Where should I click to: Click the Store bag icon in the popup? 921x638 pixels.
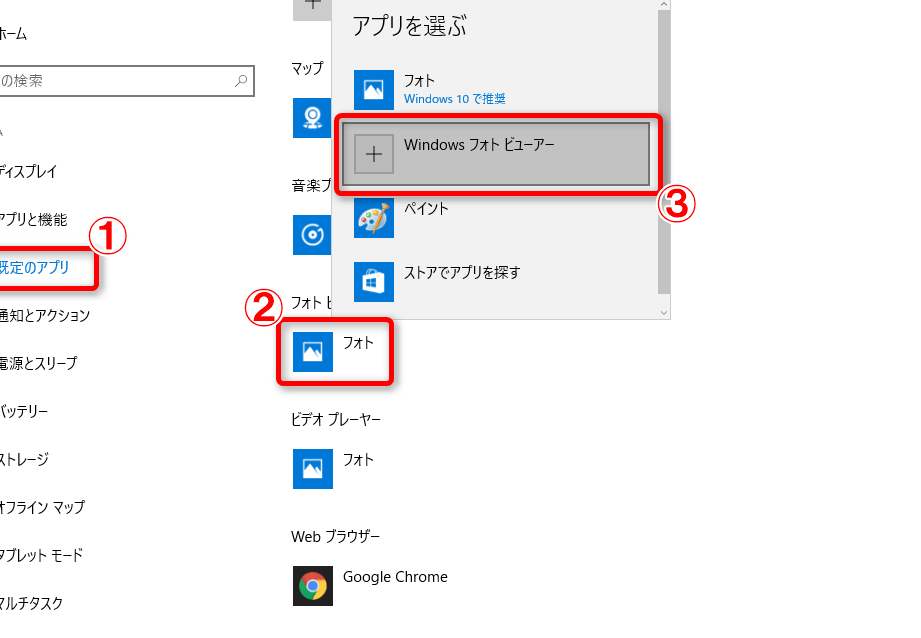(374, 281)
